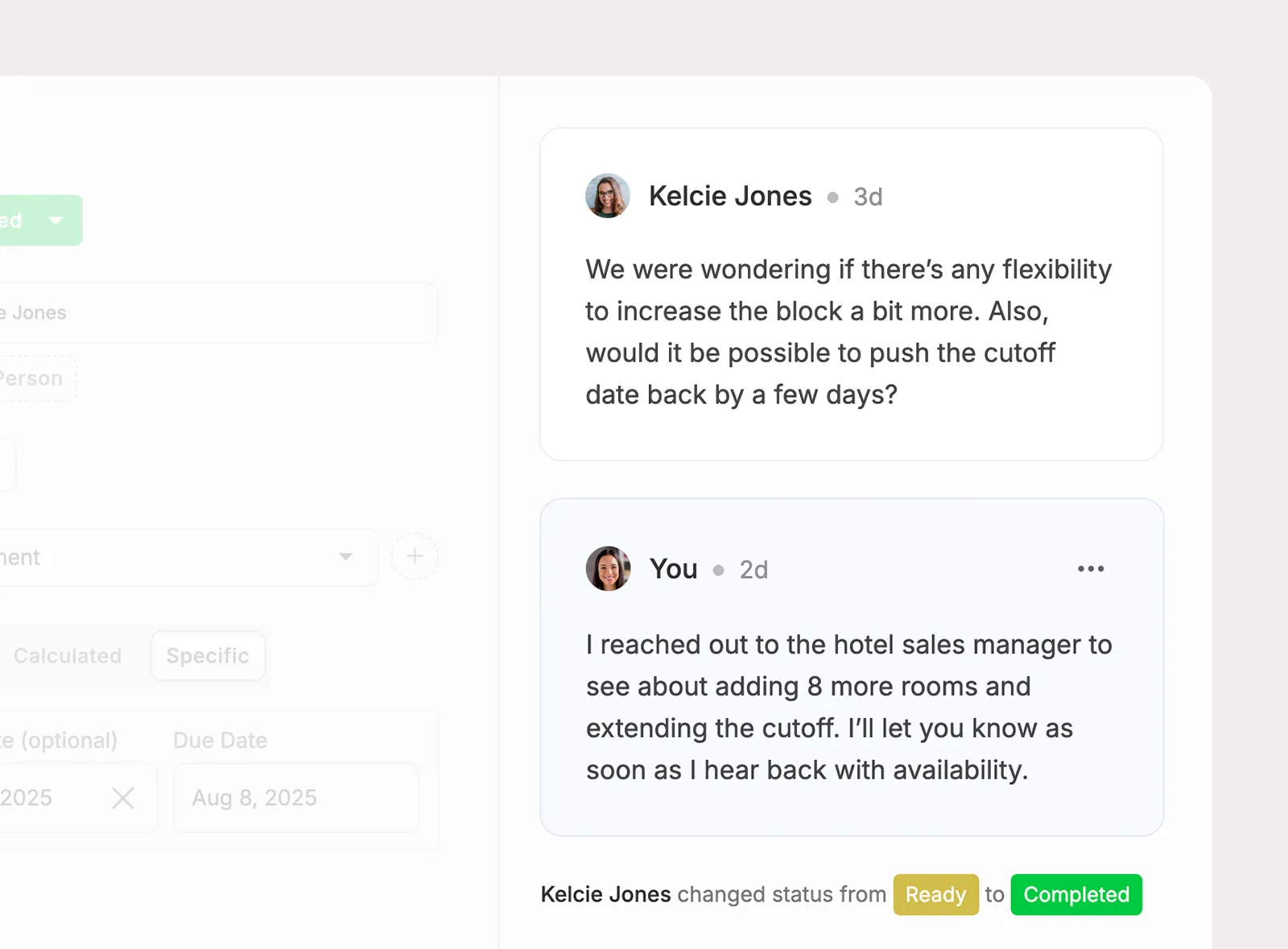
Task: Open the Due Date field Aug 8, 2025
Action: [x=296, y=798]
